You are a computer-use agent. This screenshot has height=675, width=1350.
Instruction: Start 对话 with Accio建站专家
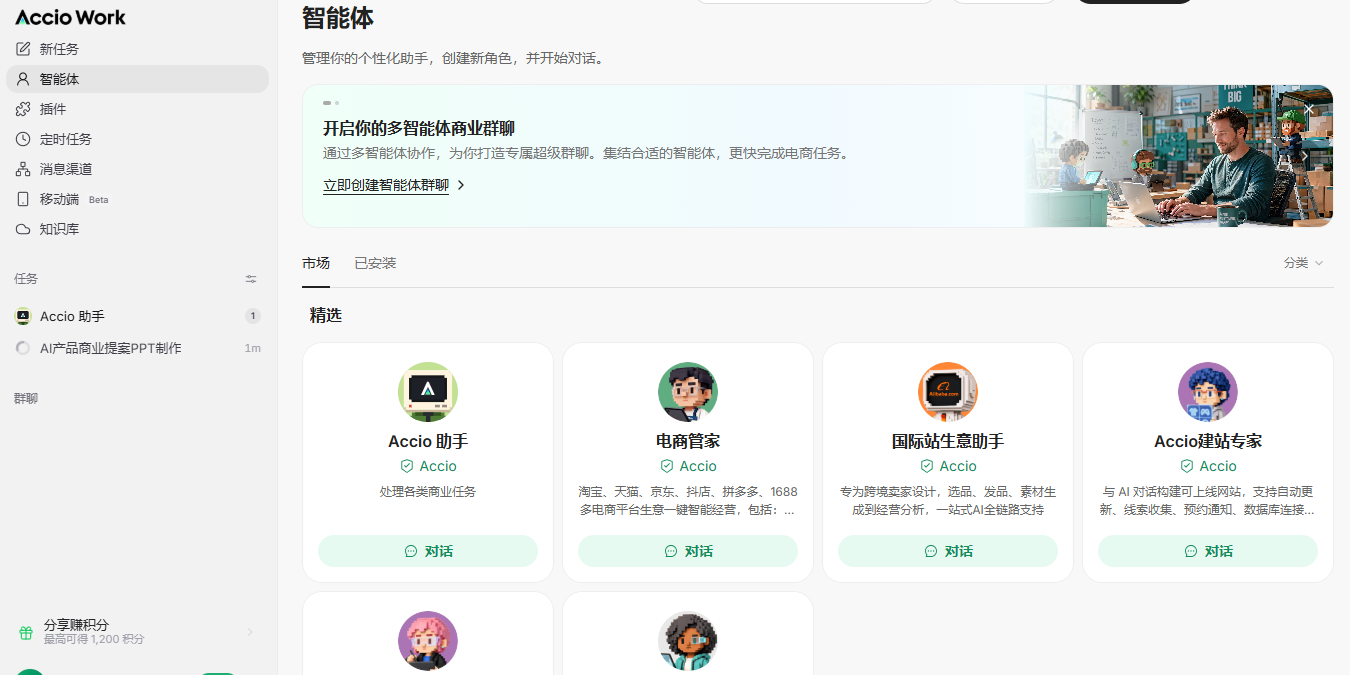coord(1208,551)
